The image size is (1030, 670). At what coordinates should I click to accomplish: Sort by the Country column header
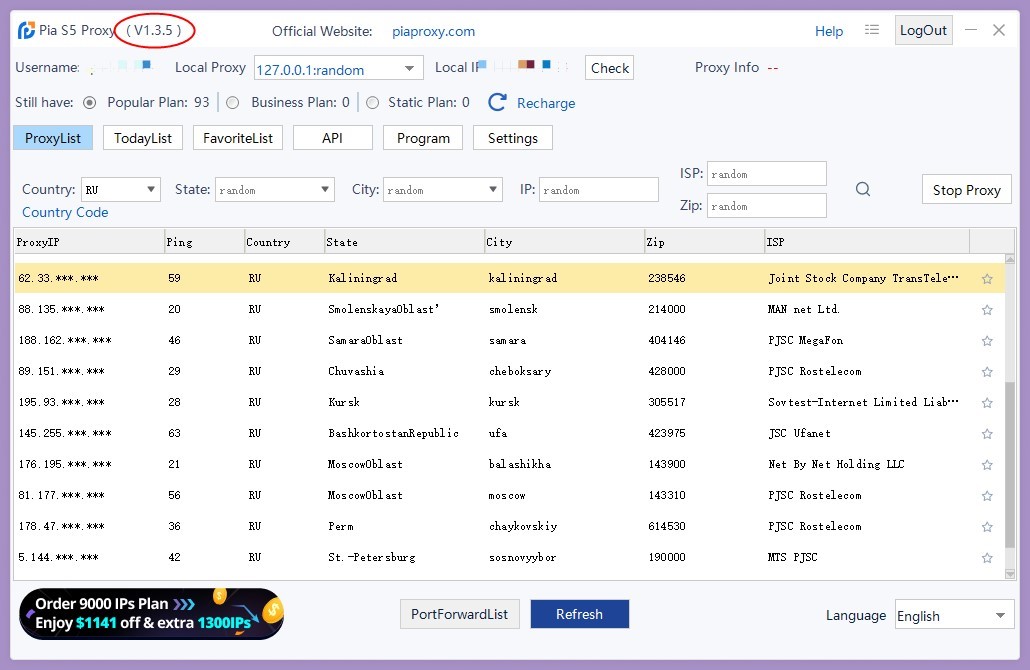[284, 242]
